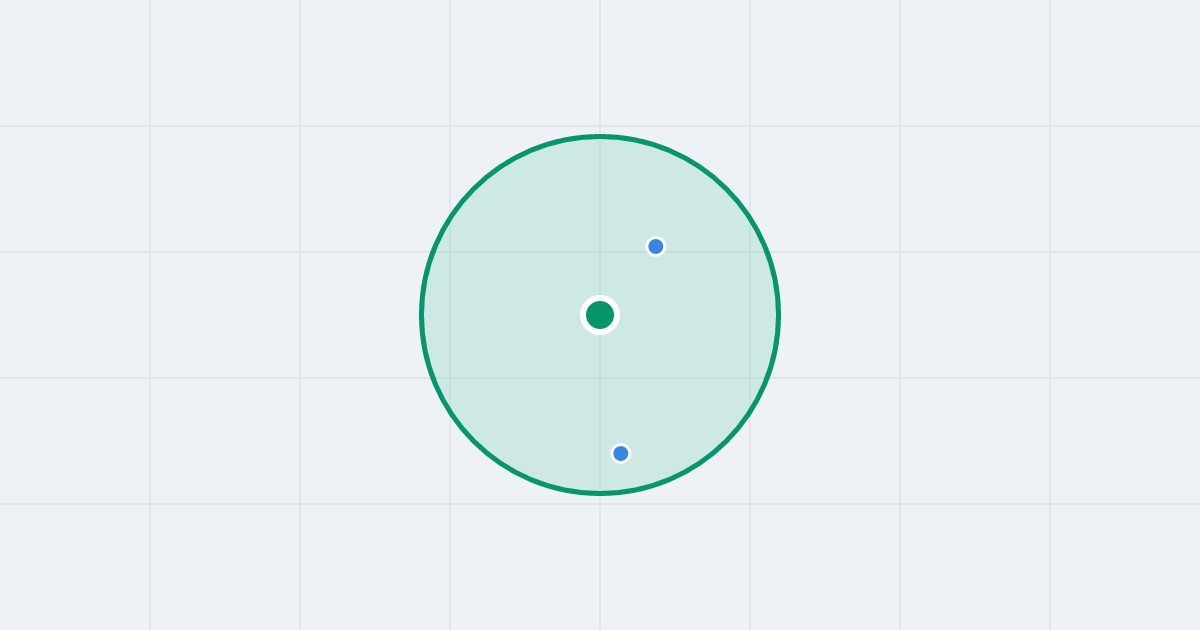The height and width of the screenshot is (630, 1200).
Task: Select the lower blue dot near the circle's bottom
Action: pos(621,453)
